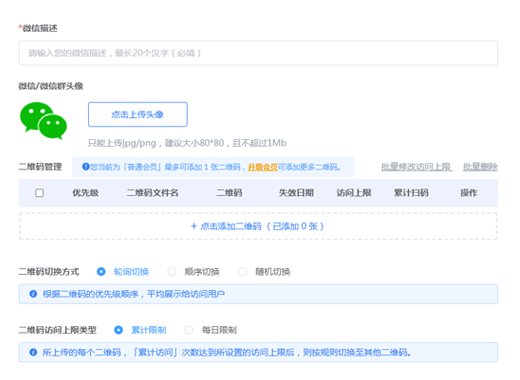Select the 轮询切换 radio option

123,272
